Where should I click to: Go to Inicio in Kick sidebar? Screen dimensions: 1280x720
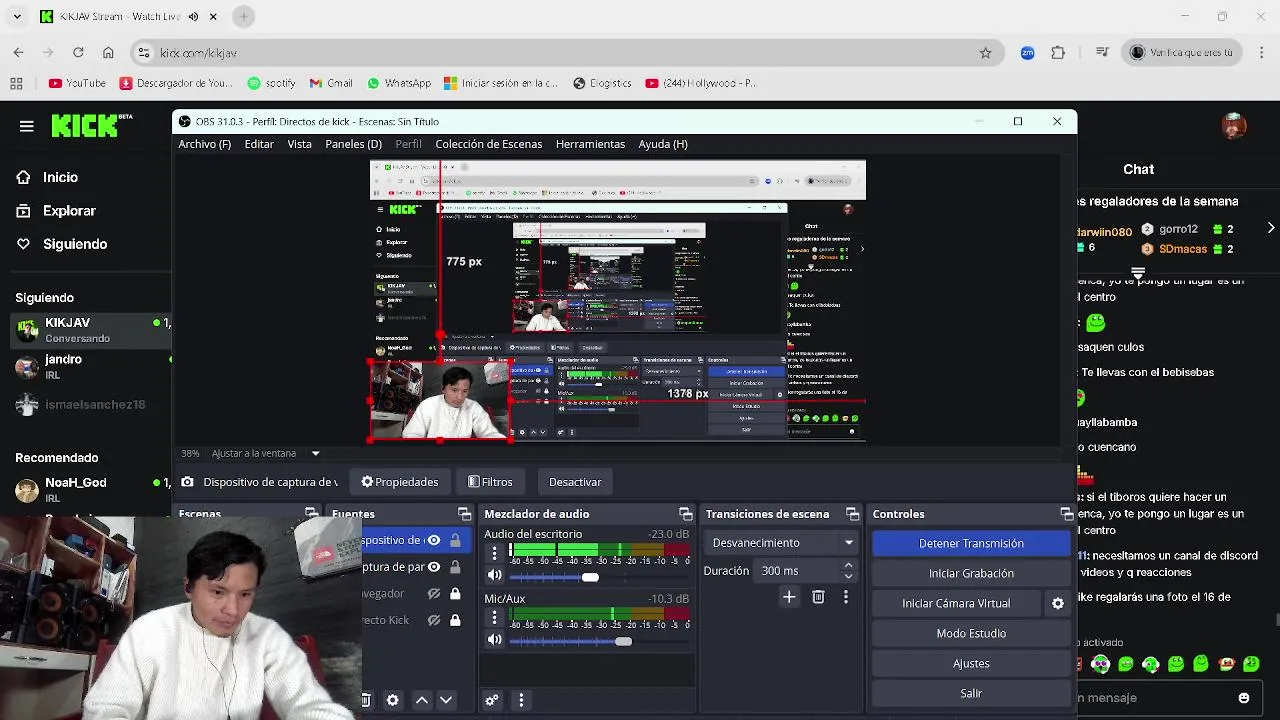(60, 177)
